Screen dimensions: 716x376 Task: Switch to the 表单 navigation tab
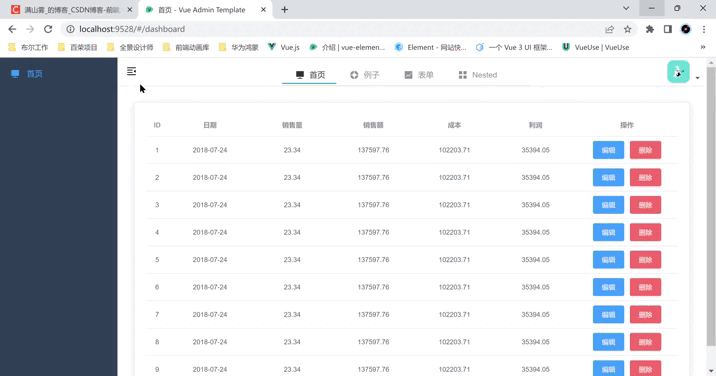[x=419, y=75]
